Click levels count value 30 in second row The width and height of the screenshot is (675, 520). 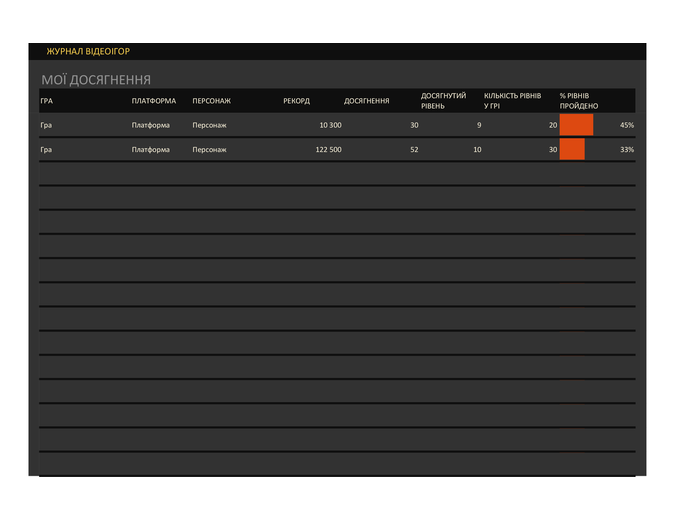click(x=553, y=150)
